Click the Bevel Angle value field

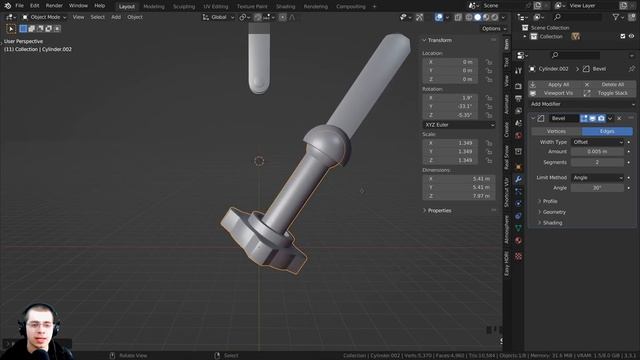click(x=597, y=188)
